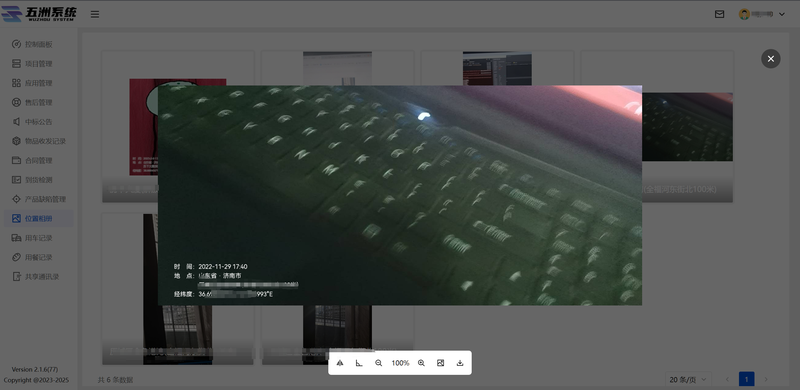Expand the user account dropdown arrow

[782, 14]
